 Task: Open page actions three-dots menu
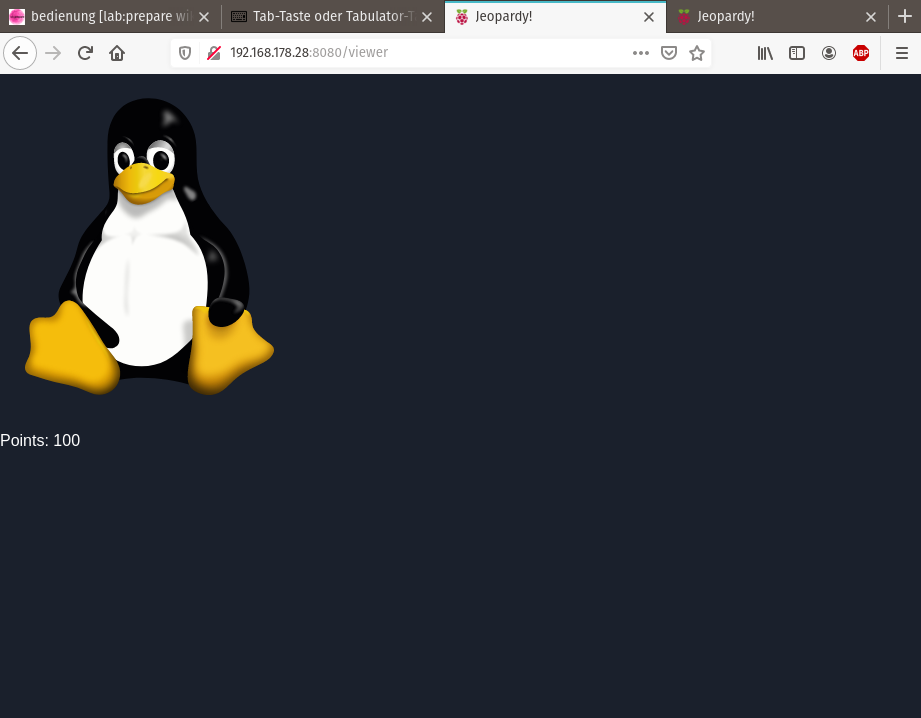pos(641,53)
